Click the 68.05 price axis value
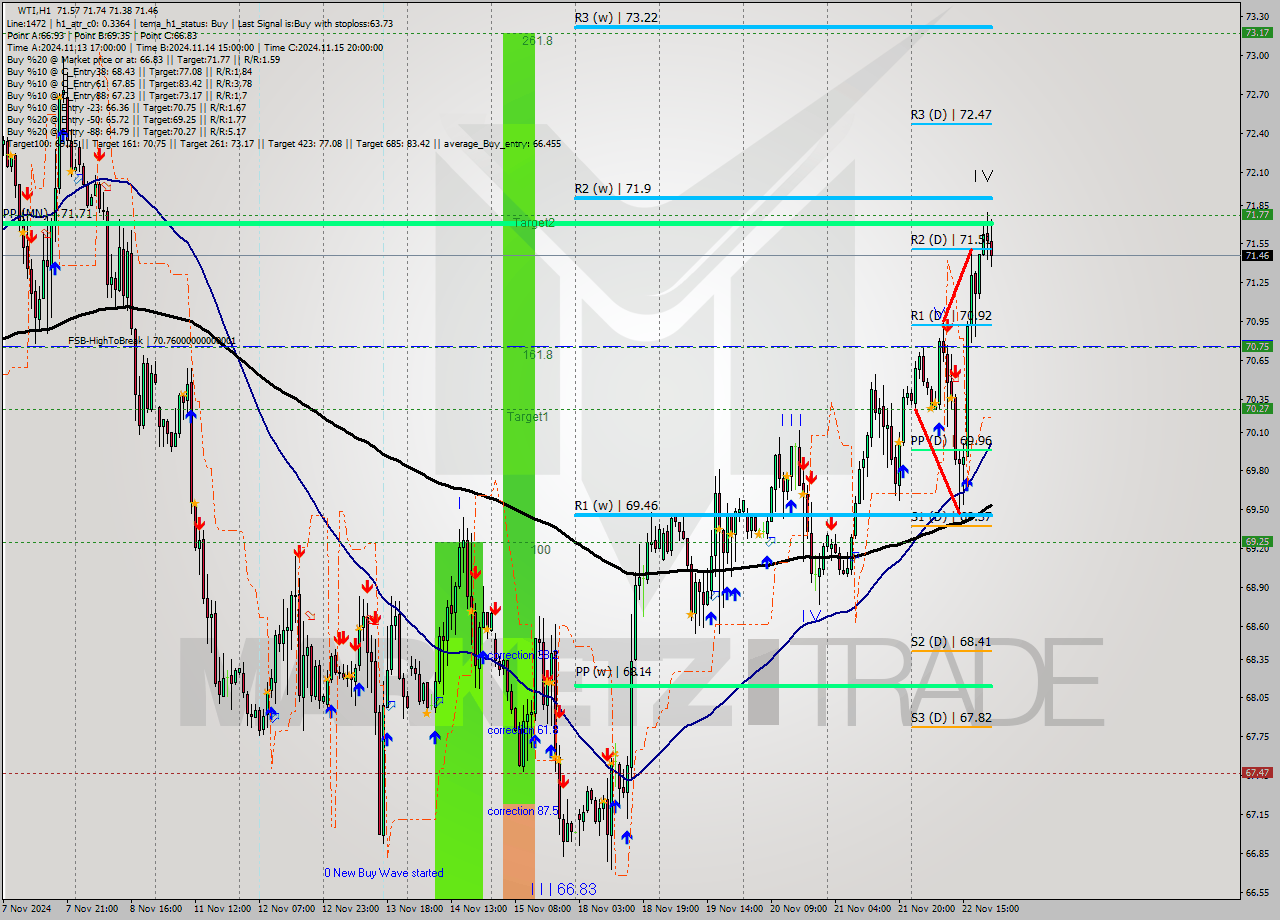Image resolution: width=1280 pixels, height=920 pixels. tap(1257, 698)
